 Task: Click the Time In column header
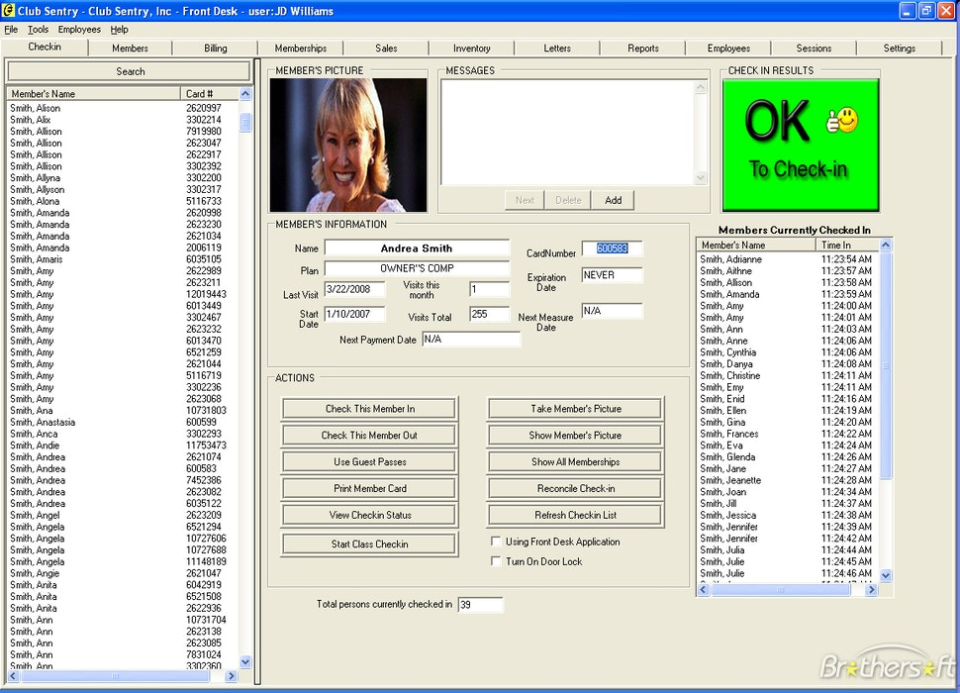(x=847, y=245)
